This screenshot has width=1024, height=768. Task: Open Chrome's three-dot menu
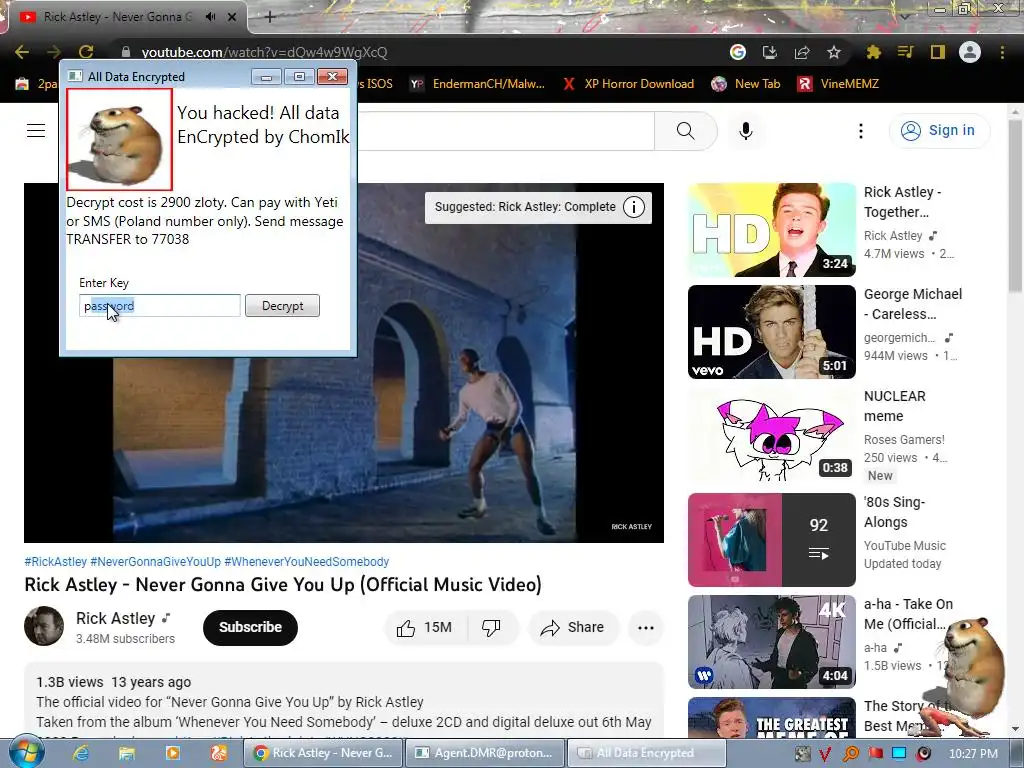(1002, 52)
